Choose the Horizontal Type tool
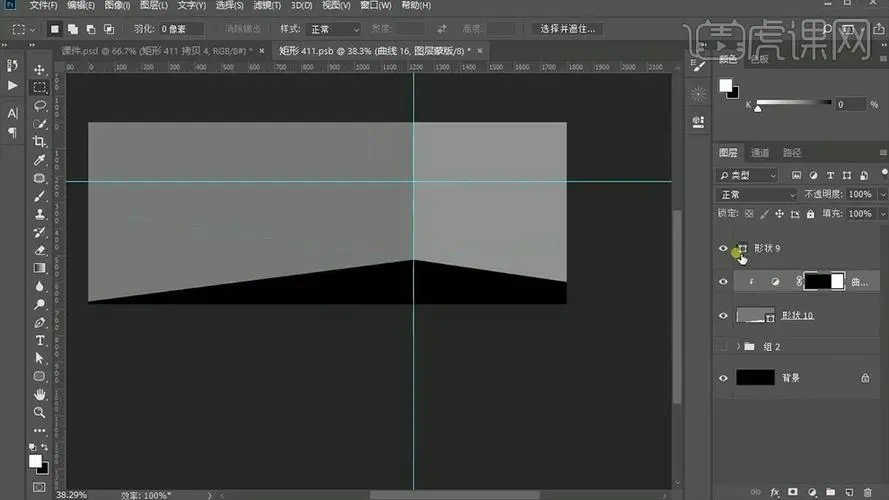Image resolution: width=889 pixels, height=500 pixels. 40,341
